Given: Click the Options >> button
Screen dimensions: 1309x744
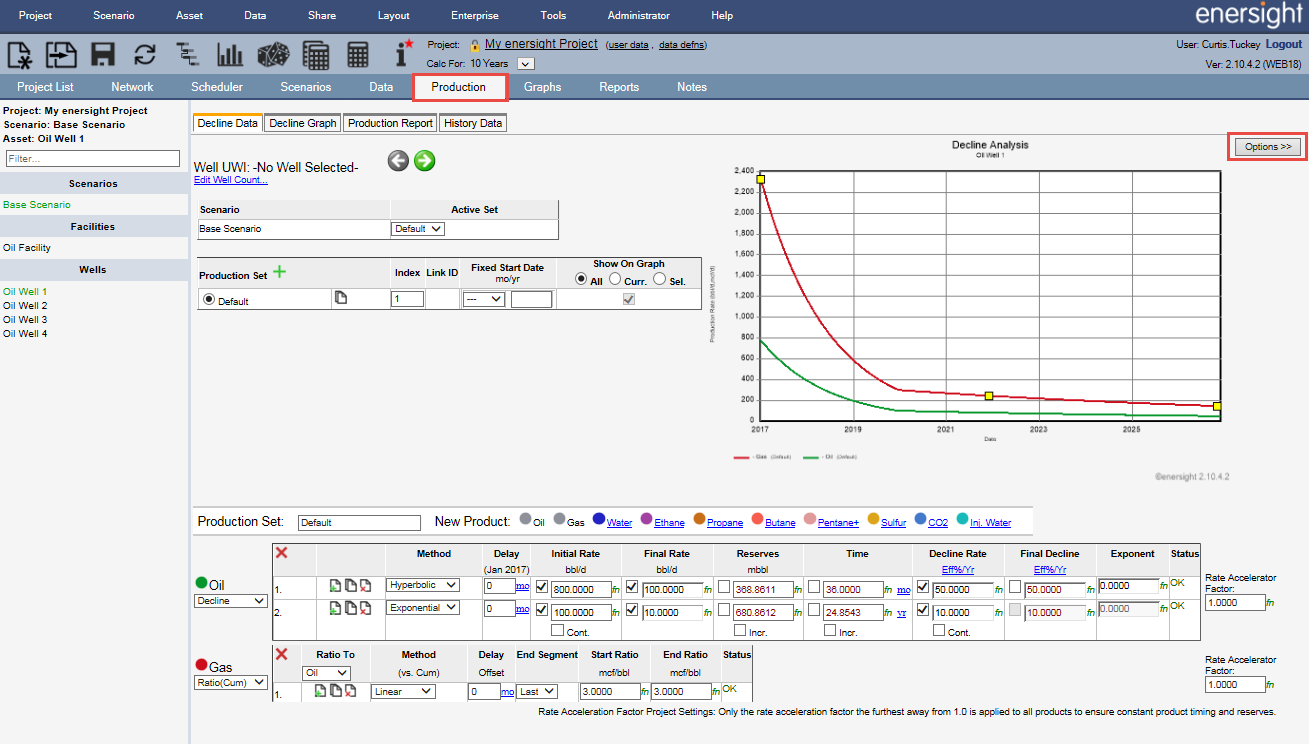Looking at the screenshot, I should click(x=1268, y=147).
